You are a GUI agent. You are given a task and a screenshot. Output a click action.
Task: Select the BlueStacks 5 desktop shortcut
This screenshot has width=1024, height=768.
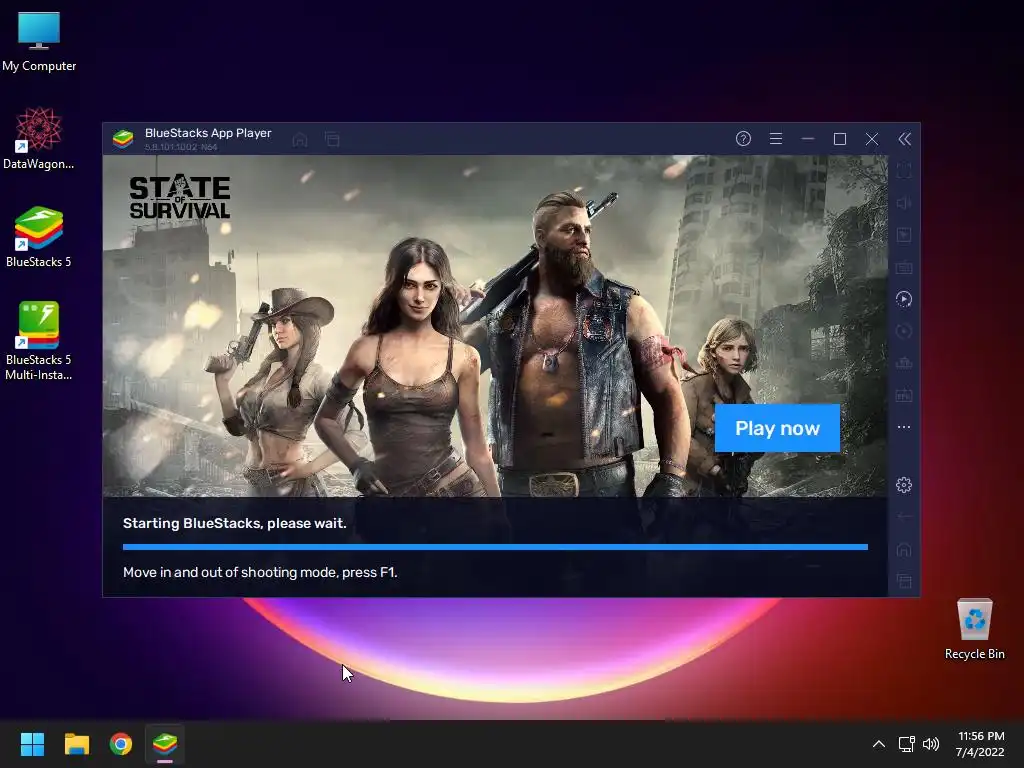(39, 236)
